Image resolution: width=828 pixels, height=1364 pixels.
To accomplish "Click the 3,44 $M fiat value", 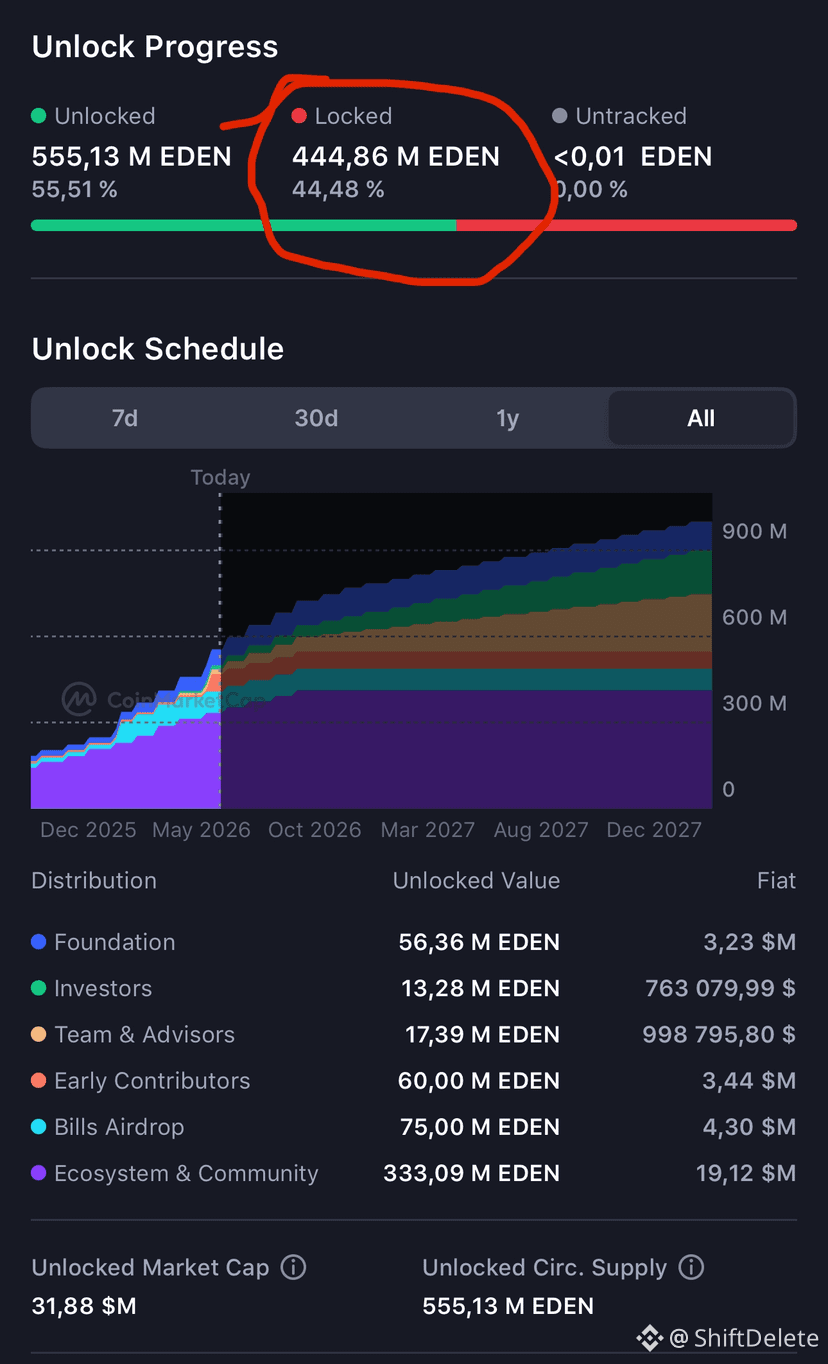I will tap(750, 1081).
